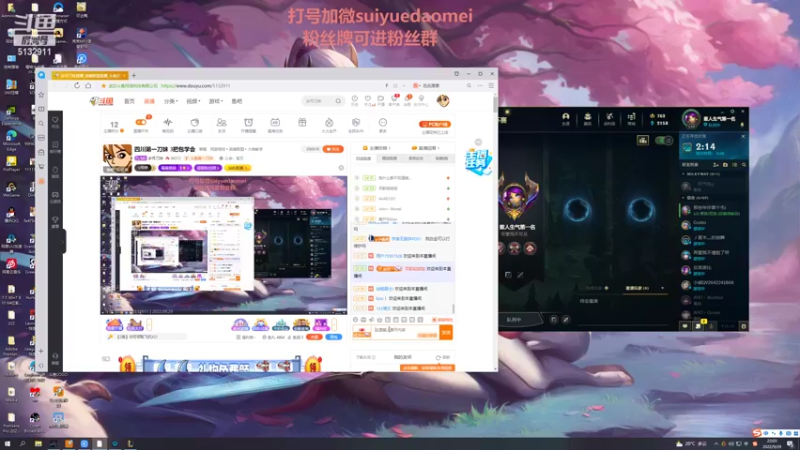Click the search magnifier in Douyu header
The height and width of the screenshot is (450, 800).
pos(338,101)
